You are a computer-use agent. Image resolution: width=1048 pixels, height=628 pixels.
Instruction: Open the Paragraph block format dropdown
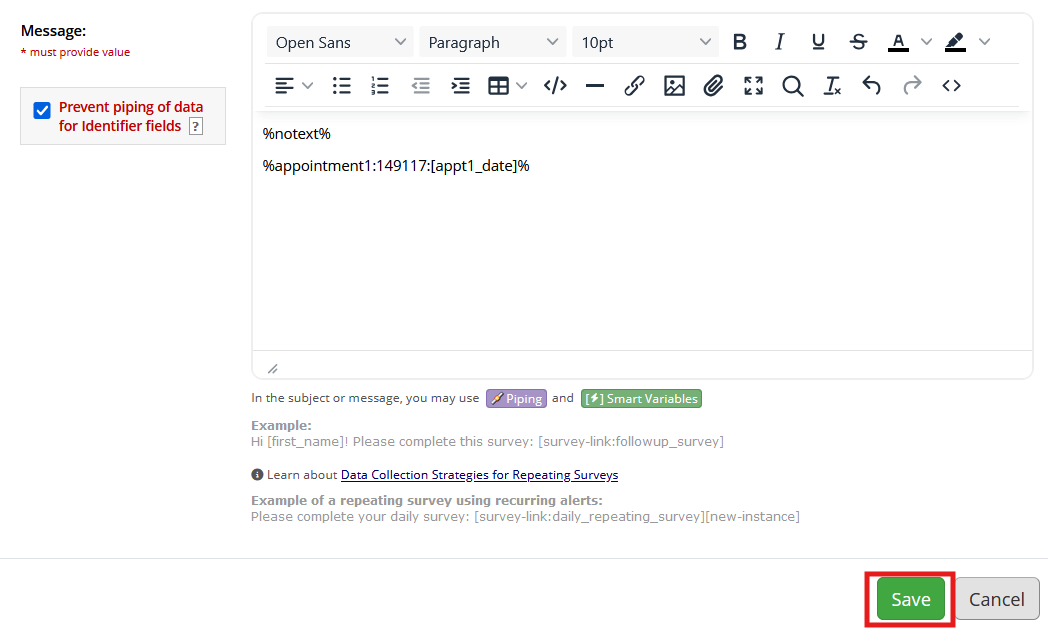[493, 42]
